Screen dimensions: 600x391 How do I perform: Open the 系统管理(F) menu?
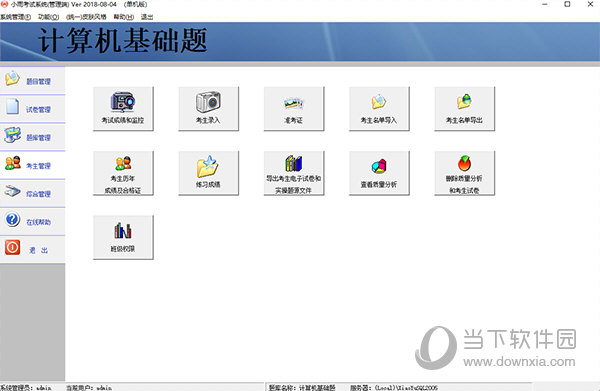[x=16, y=17]
